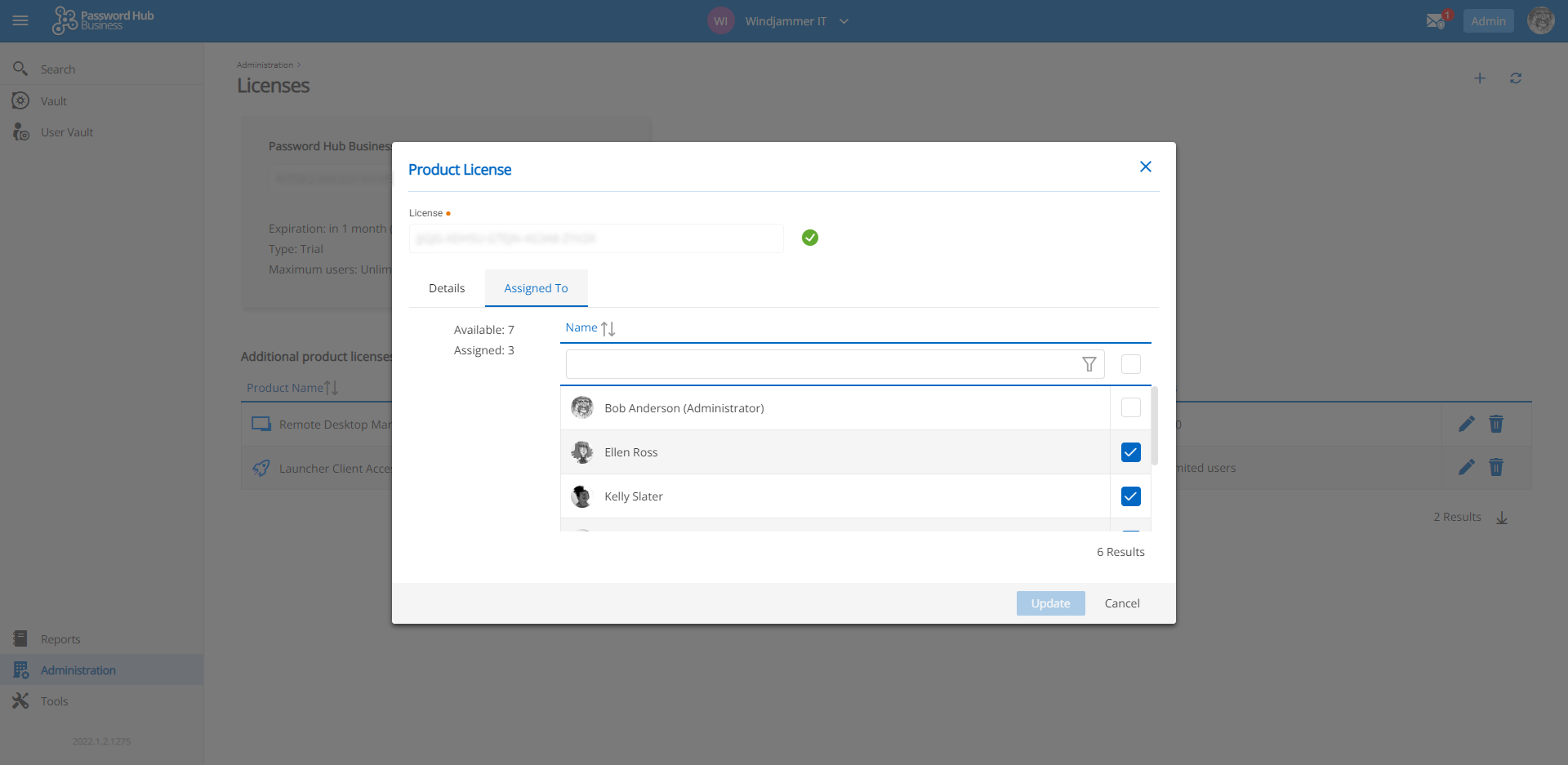Toggle the select-all users checkbox
Viewport: 1568px width, 765px height.
1130,364
